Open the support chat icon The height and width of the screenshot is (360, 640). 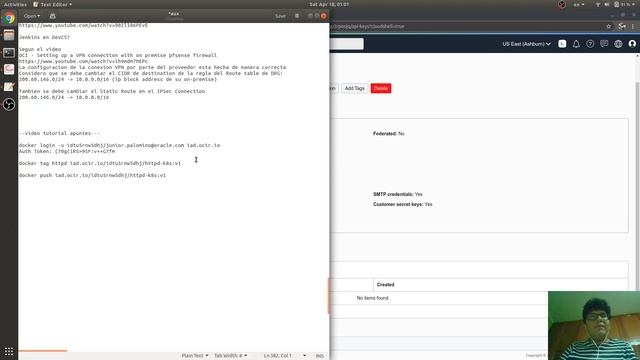(x=604, y=44)
